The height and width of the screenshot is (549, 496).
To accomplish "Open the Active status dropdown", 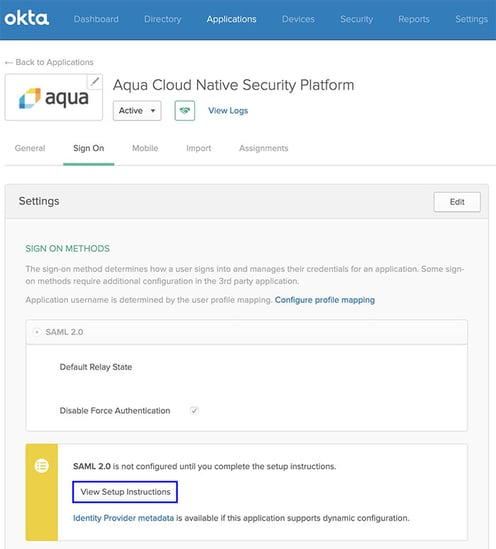I will point(137,111).
